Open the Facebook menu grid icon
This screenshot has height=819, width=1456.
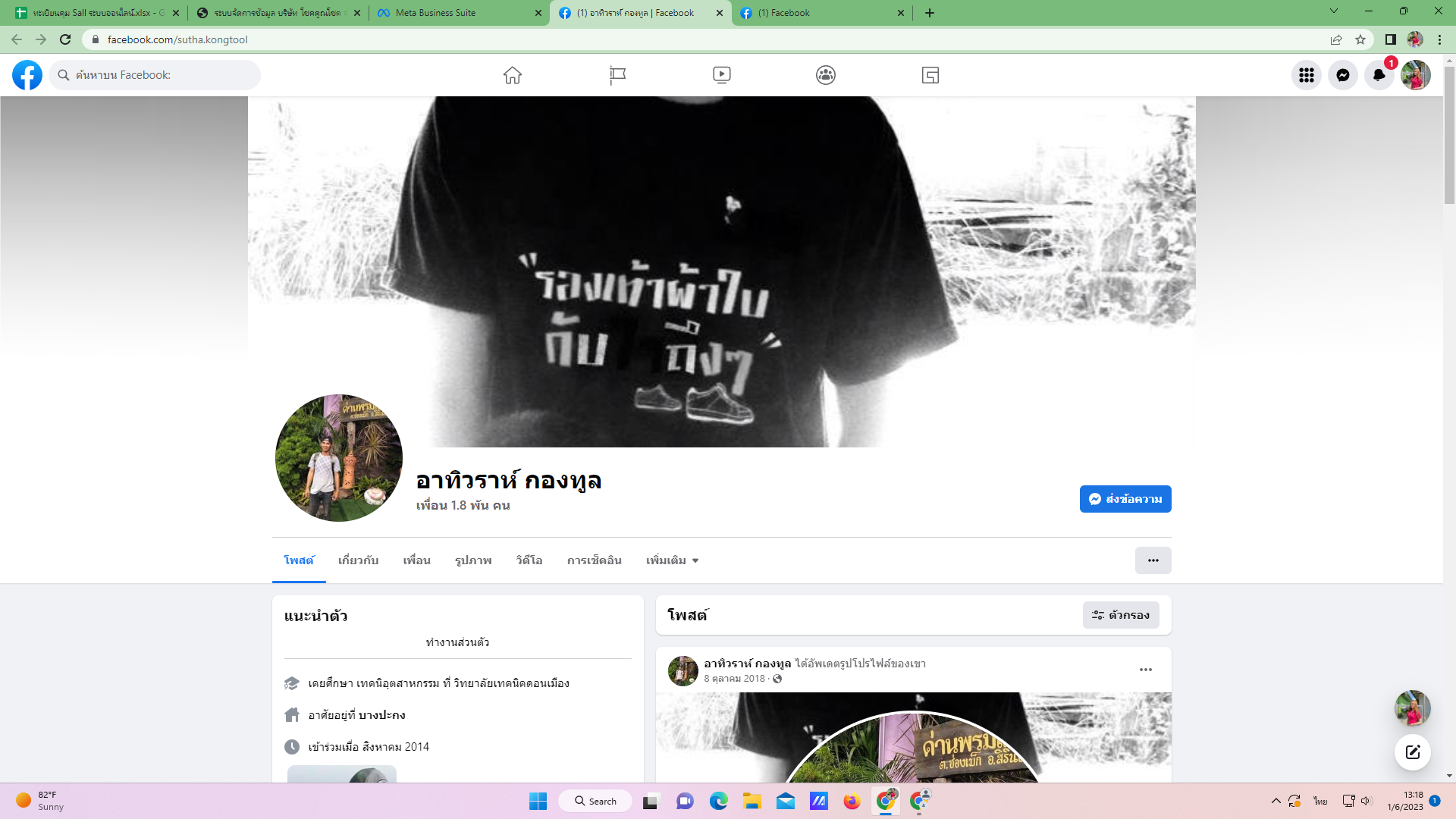(1306, 75)
